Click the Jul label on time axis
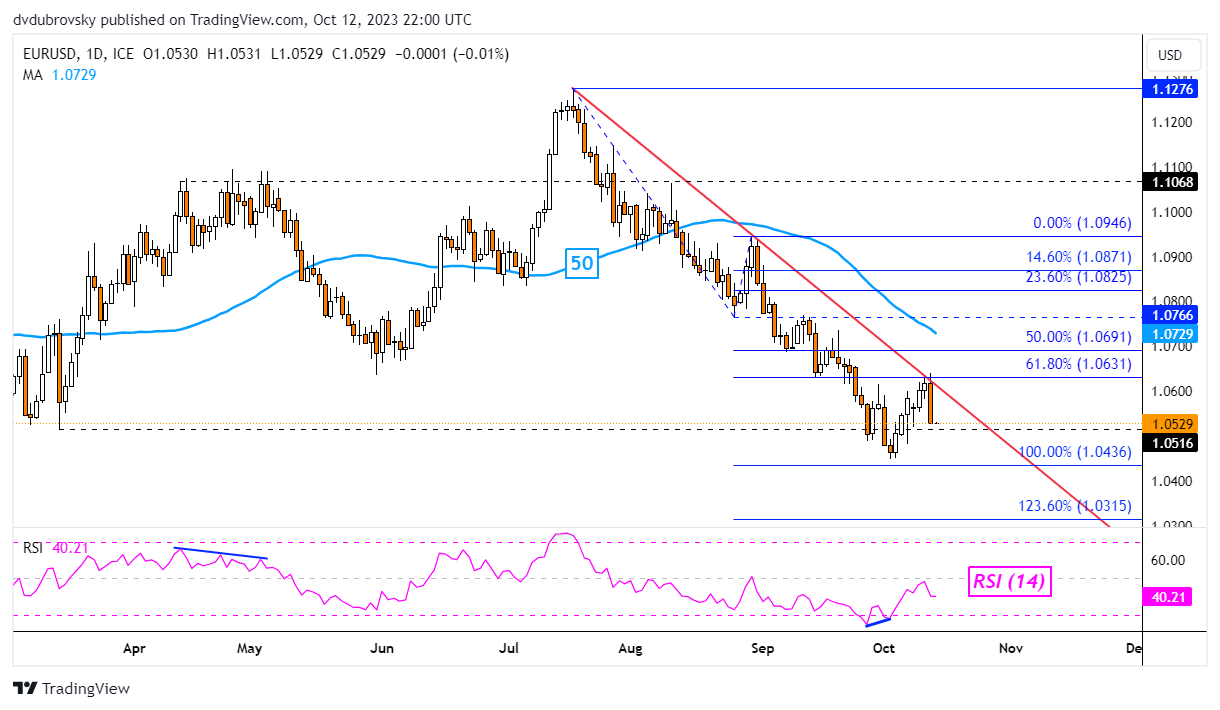The image size is (1220, 710). point(509,648)
